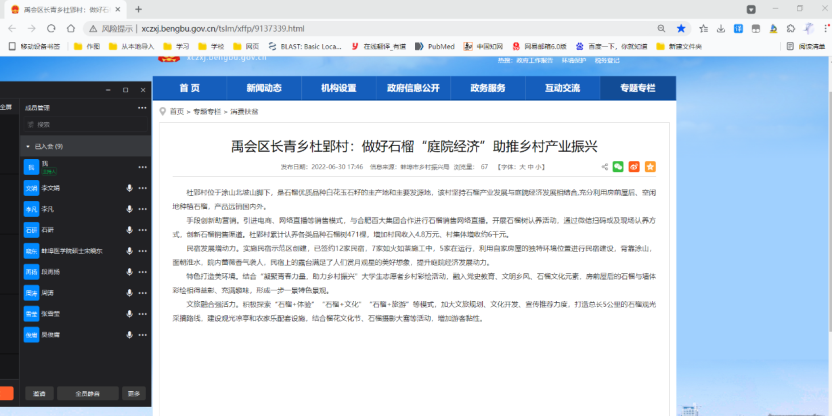Open more options for member 张雪莹
This screenshot has width=832, height=416.
(142, 314)
